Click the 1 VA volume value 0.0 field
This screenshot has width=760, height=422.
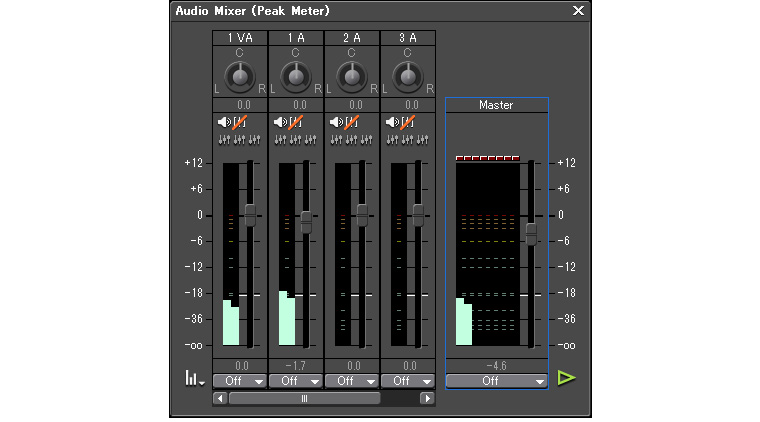point(239,366)
